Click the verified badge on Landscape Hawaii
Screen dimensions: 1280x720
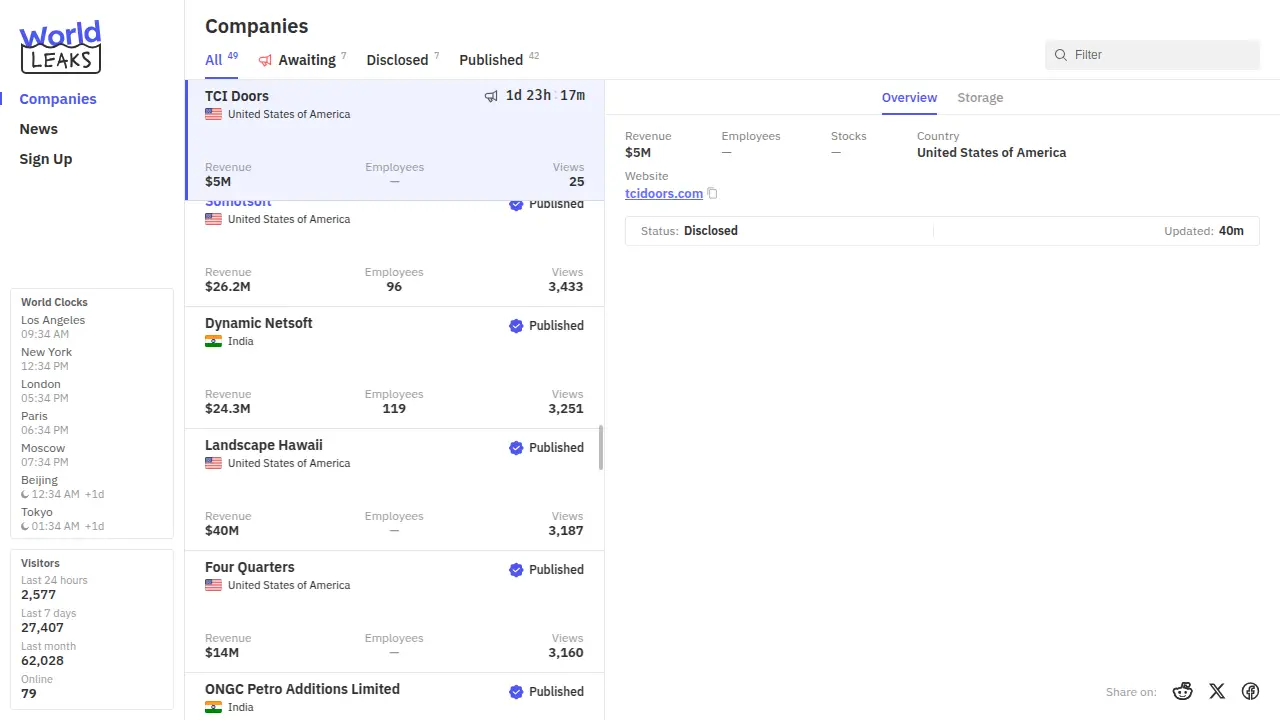(x=516, y=448)
